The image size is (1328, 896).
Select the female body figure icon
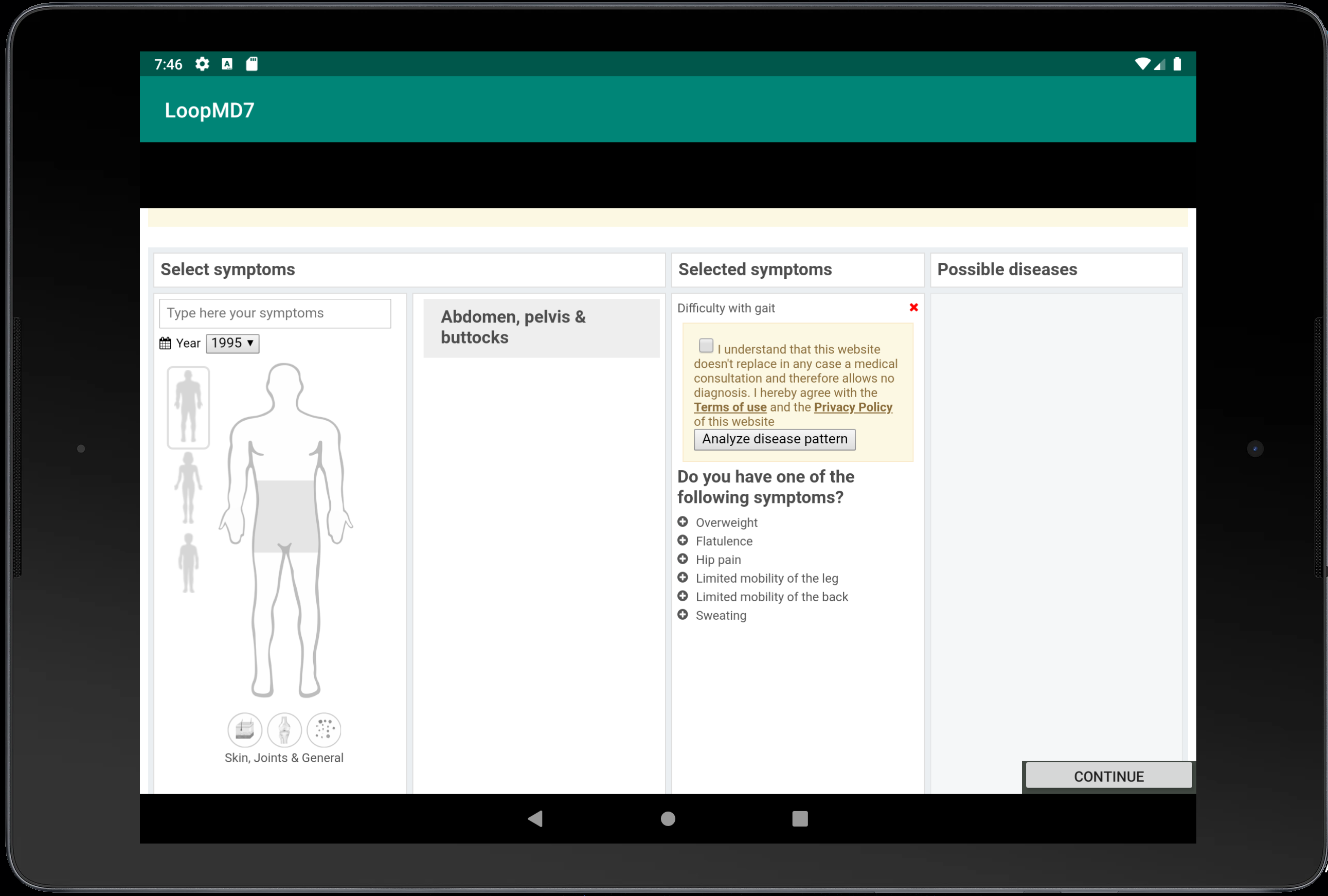pyautogui.click(x=188, y=488)
